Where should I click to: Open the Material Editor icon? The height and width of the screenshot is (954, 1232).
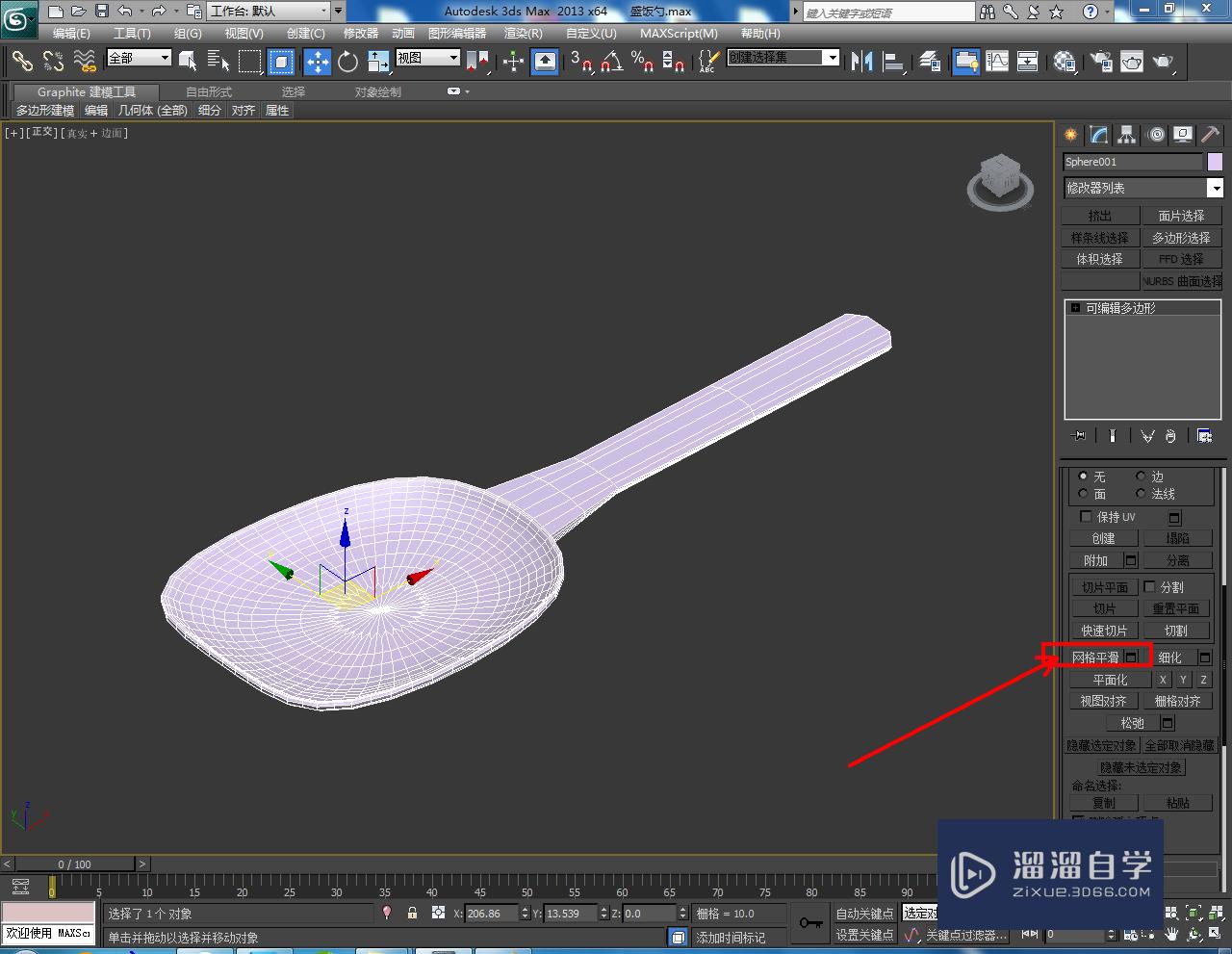(x=1065, y=62)
